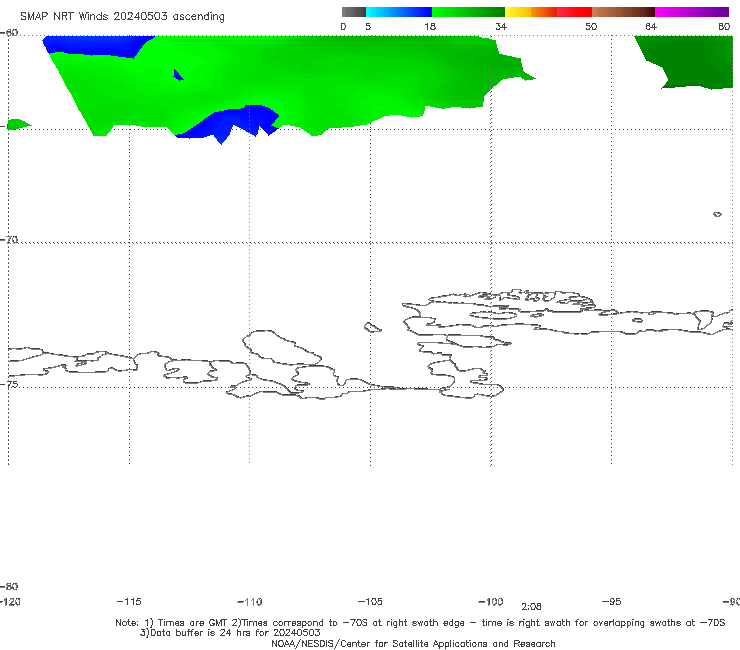Click the color bar label '34'
This screenshot has height=650, width=740.
pyautogui.click(x=501, y=27)
